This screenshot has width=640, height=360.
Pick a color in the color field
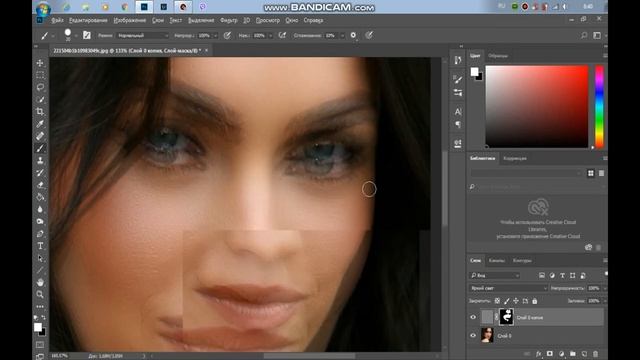537,107
